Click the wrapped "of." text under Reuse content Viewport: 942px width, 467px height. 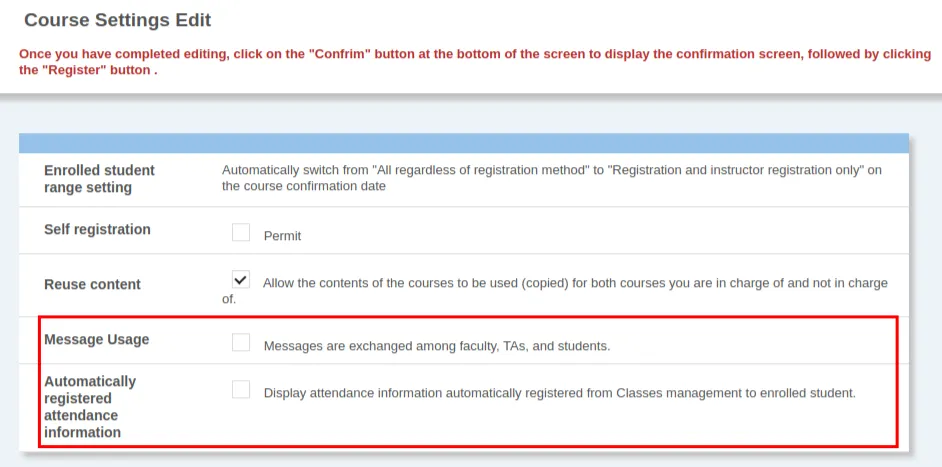coord(229,299)
